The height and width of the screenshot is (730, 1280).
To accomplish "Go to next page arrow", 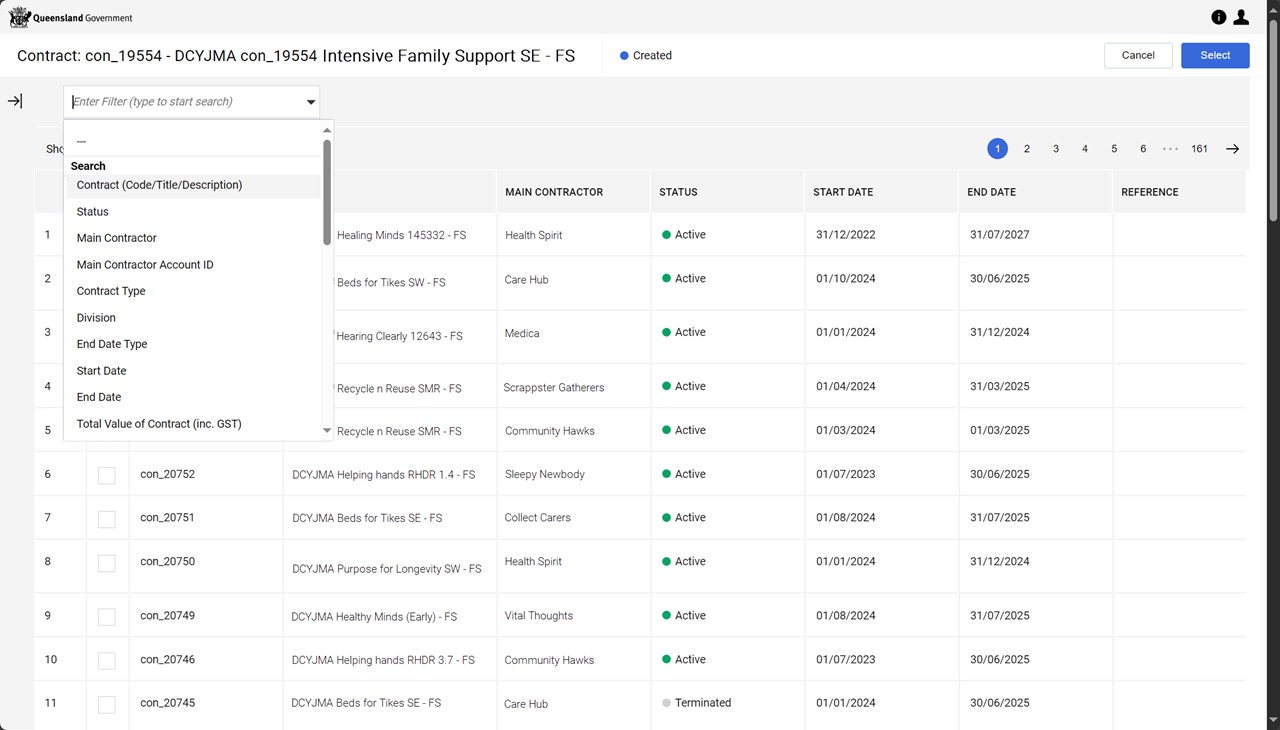I will tap(1232, 149).
